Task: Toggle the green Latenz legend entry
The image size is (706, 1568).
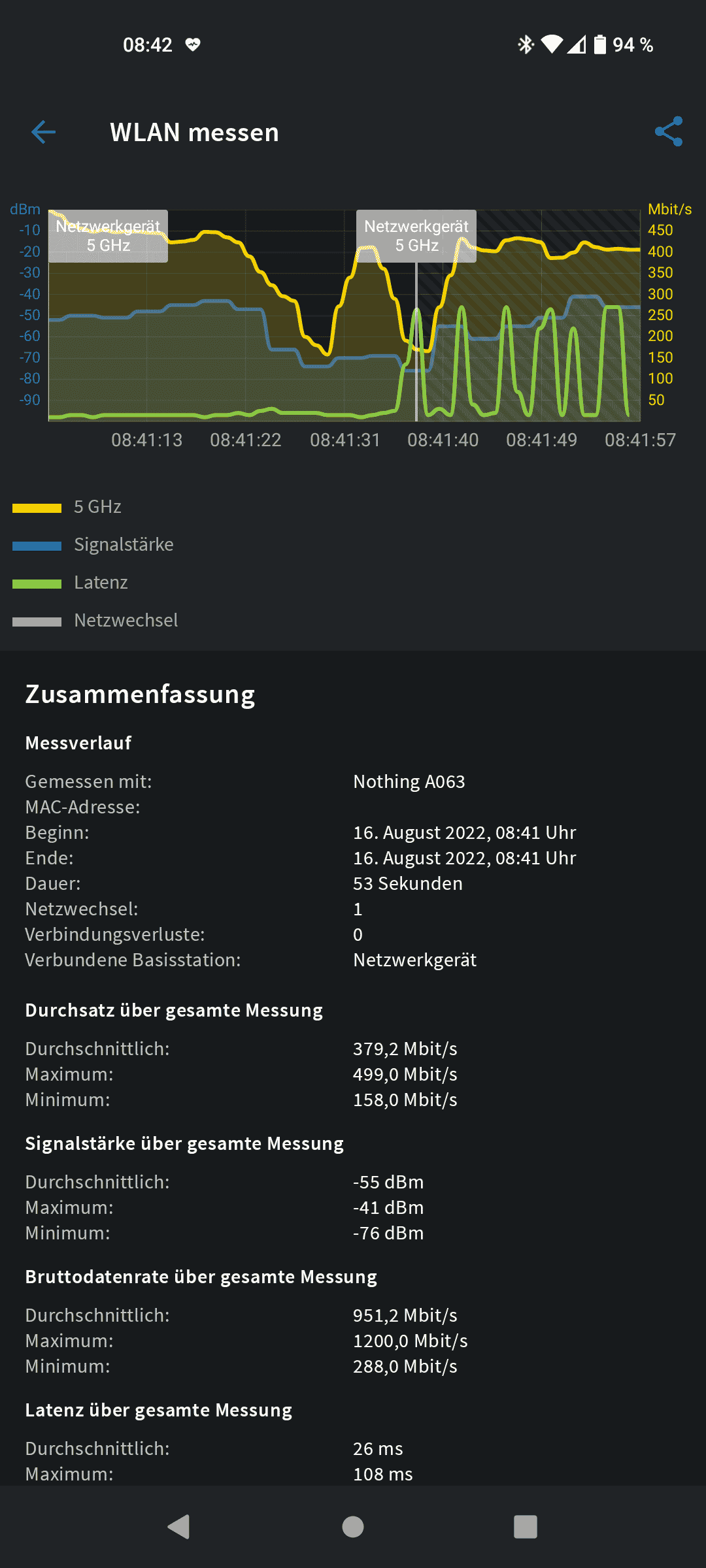Action: tap(70, 583)
